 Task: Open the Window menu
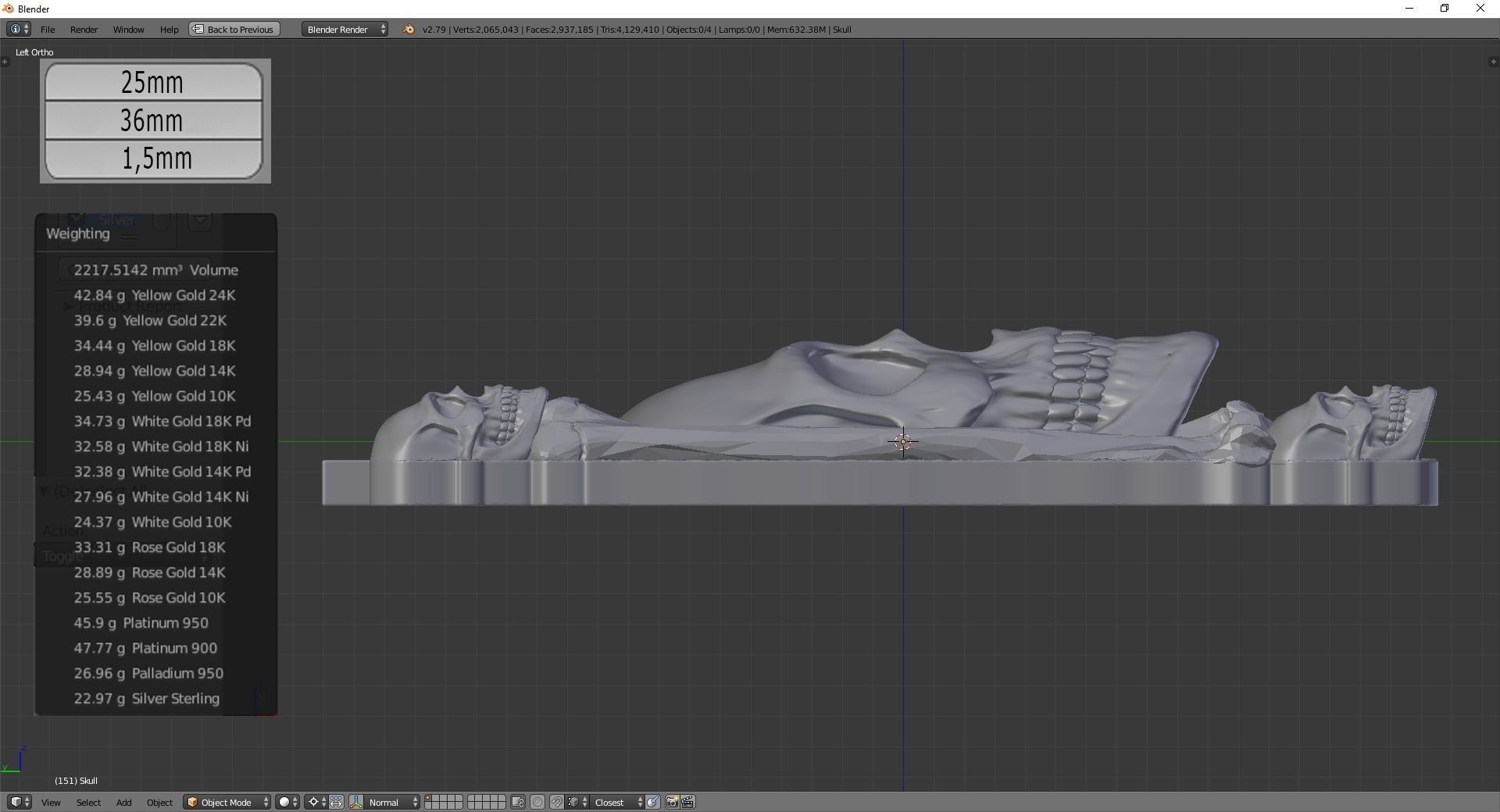coord(128,29)
